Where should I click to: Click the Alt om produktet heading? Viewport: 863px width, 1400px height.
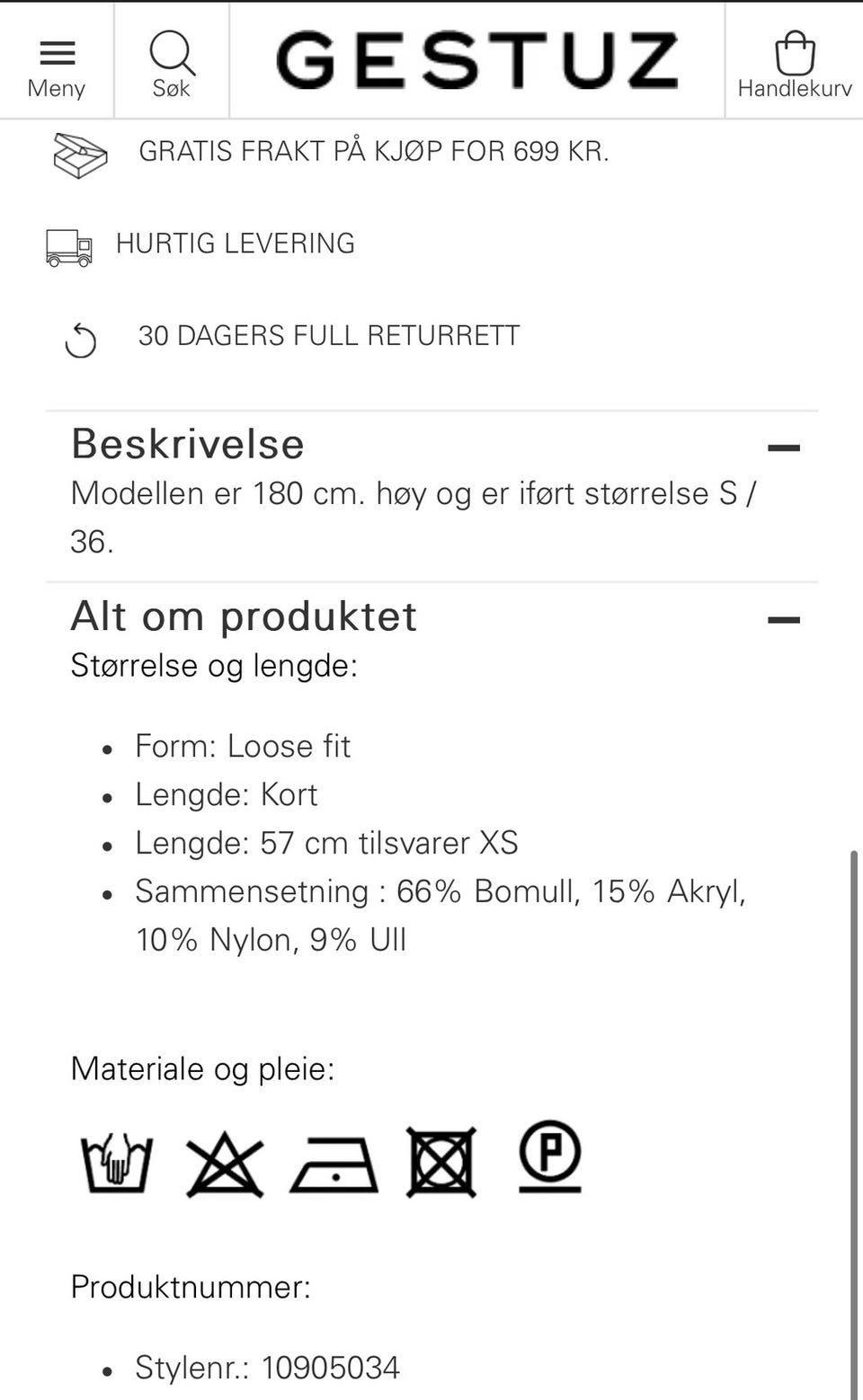pos(244,616)
